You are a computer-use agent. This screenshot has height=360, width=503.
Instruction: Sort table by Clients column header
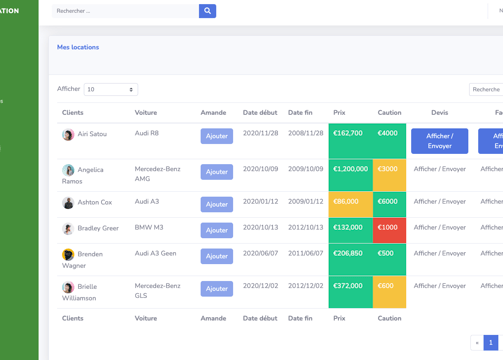(x=73, y=113)
